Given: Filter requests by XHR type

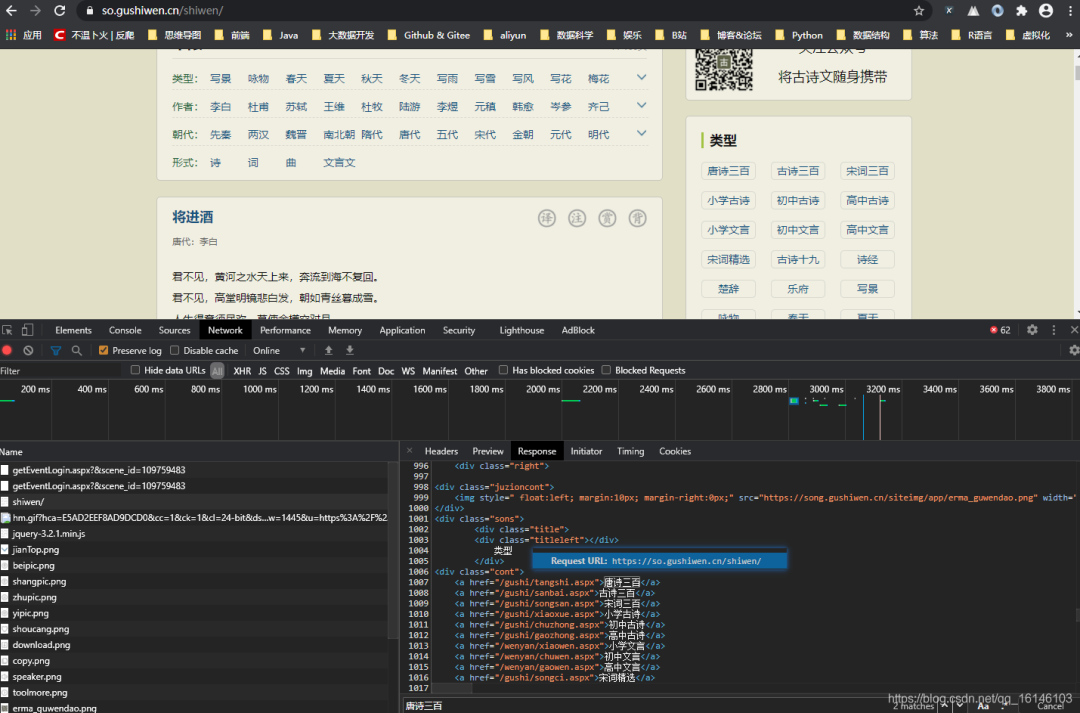Looking at the screenshot, I should pyautogui.click(x=242, y=371).
